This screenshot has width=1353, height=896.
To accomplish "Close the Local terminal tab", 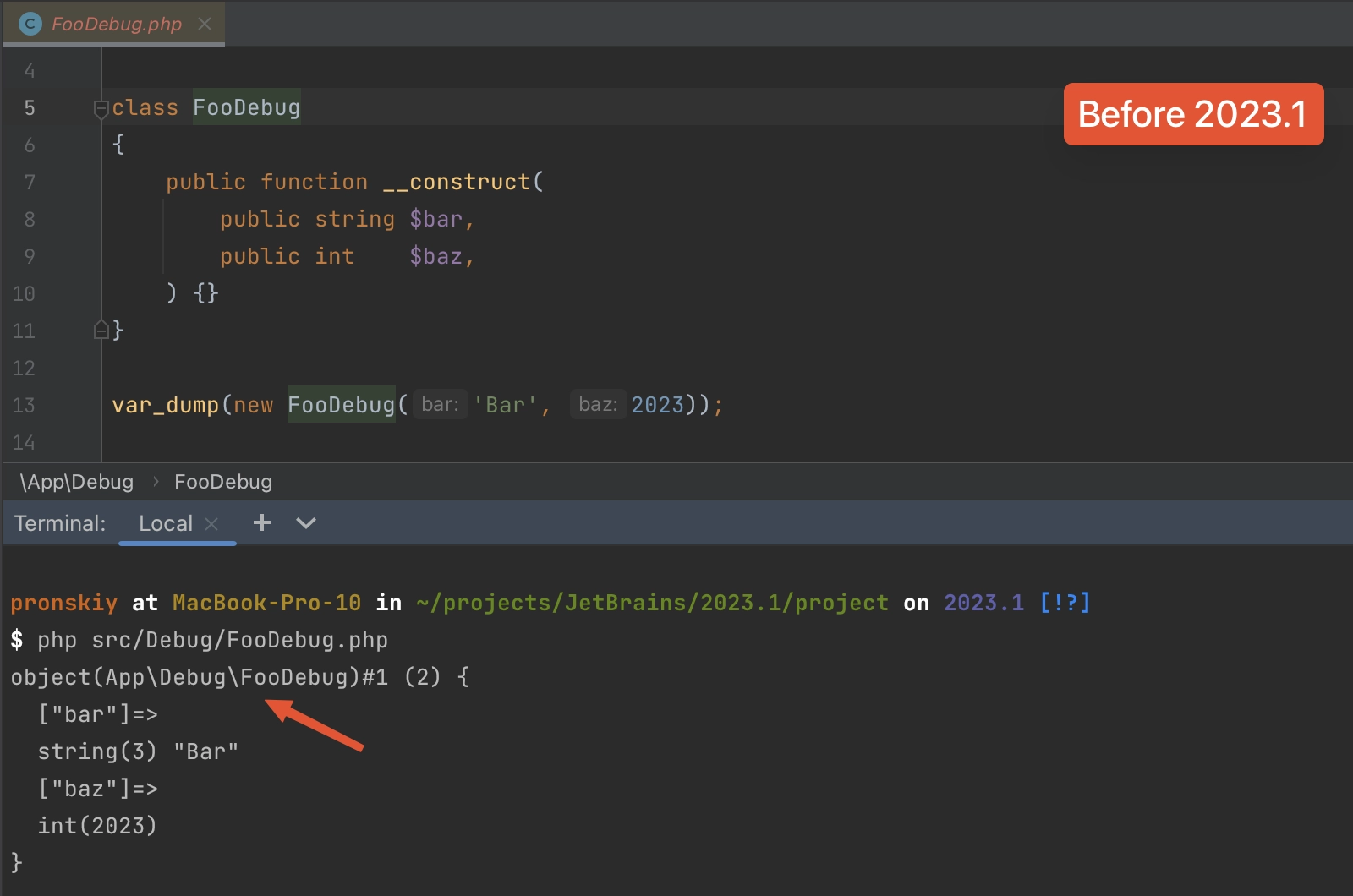I will (x=212, y=524).
